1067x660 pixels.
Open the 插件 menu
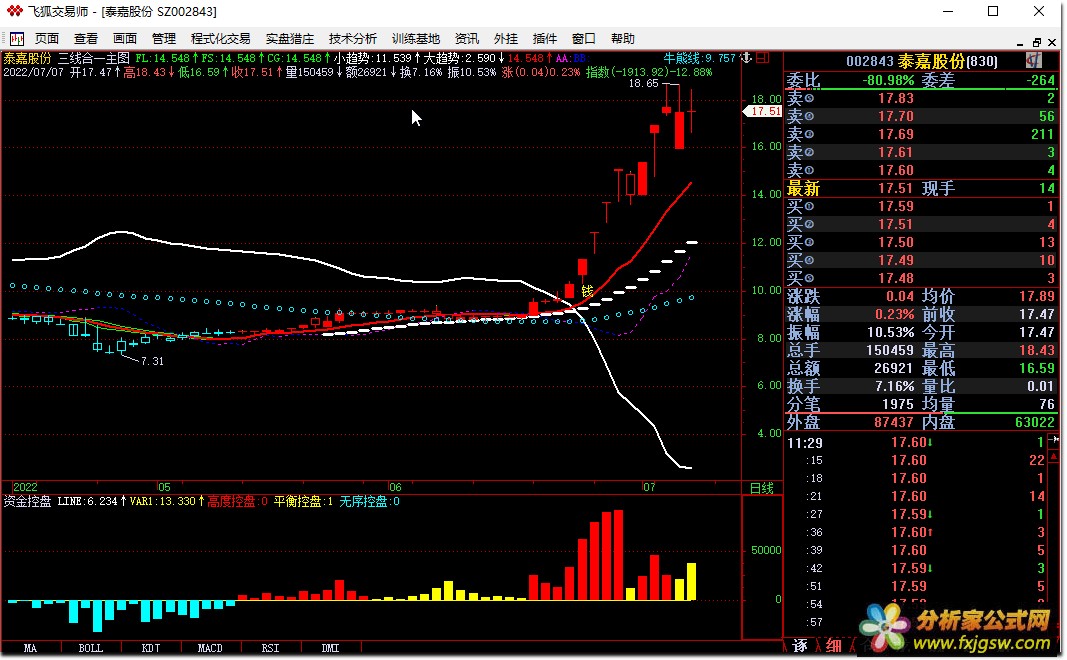[544, 39]
